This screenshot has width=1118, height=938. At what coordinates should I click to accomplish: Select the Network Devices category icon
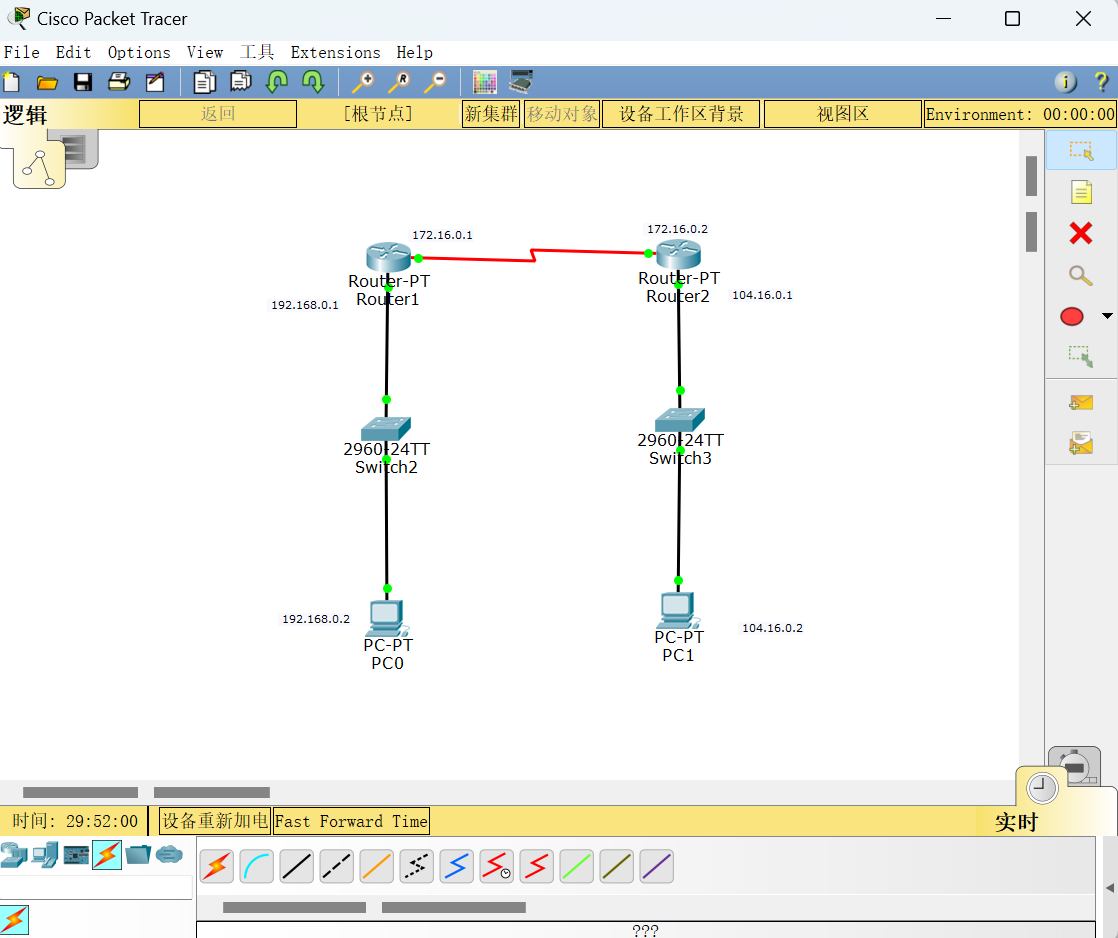click(14, 855)
